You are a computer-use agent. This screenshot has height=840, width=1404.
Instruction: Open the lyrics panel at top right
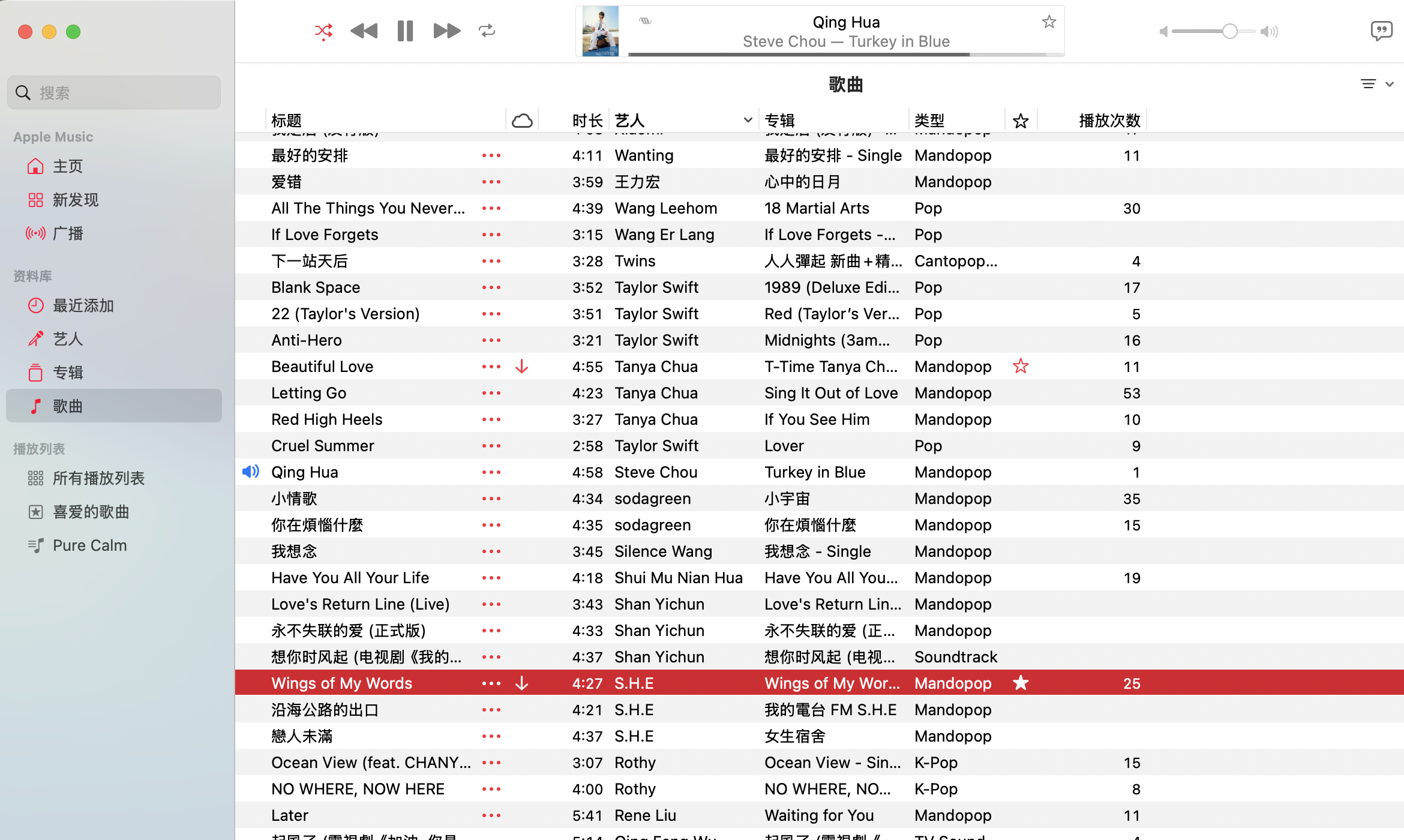coord(1382,31)
